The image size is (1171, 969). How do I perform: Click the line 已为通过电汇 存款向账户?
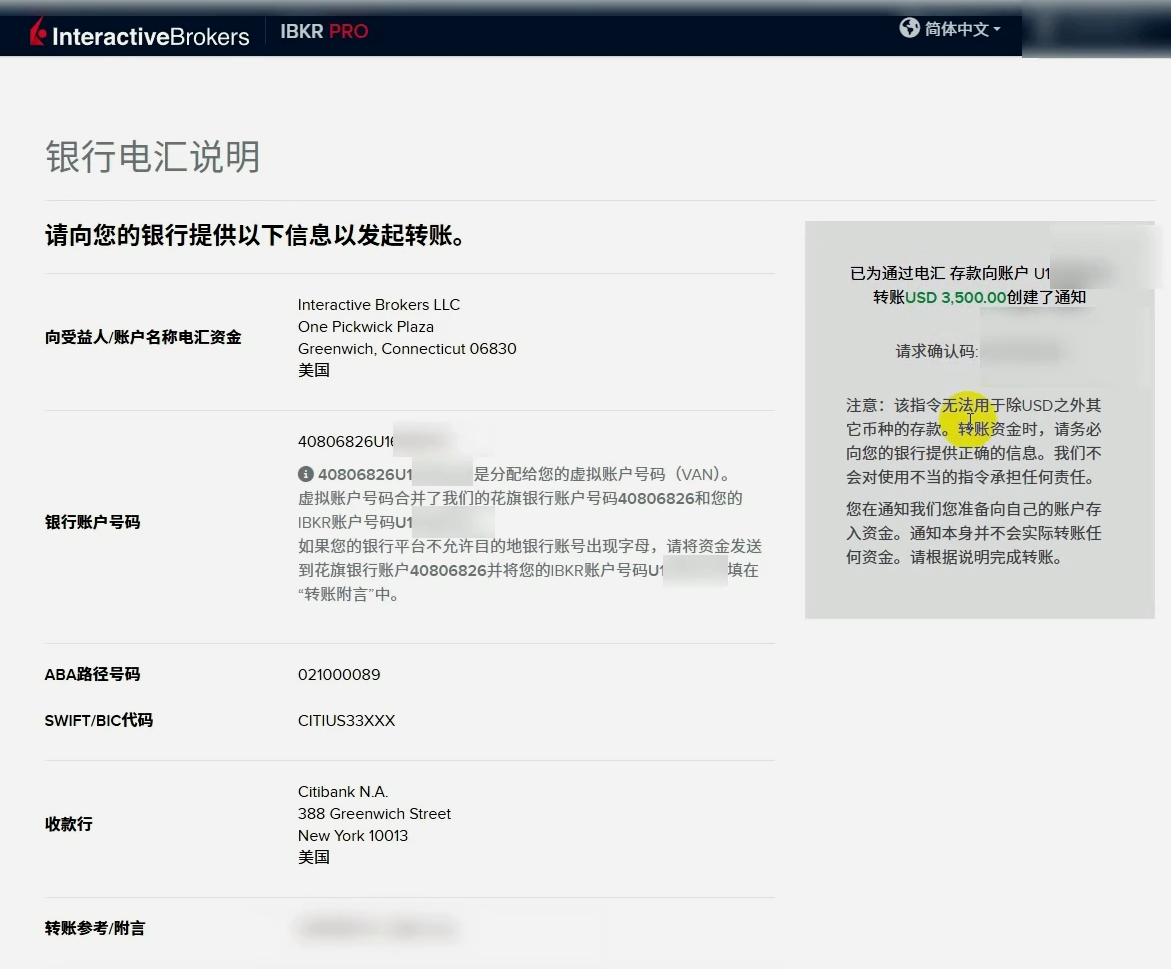tap(950, 273)
